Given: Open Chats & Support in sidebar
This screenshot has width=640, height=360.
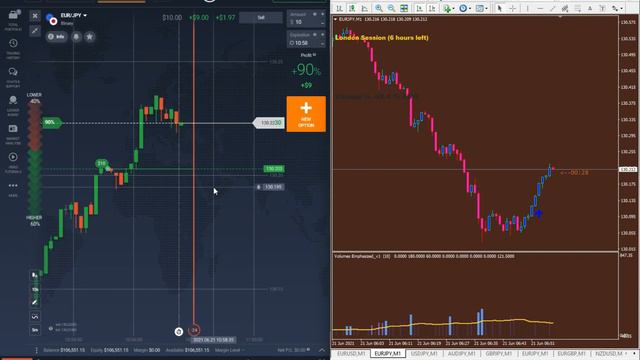Looking at the screenshot, I should (13, 78).
